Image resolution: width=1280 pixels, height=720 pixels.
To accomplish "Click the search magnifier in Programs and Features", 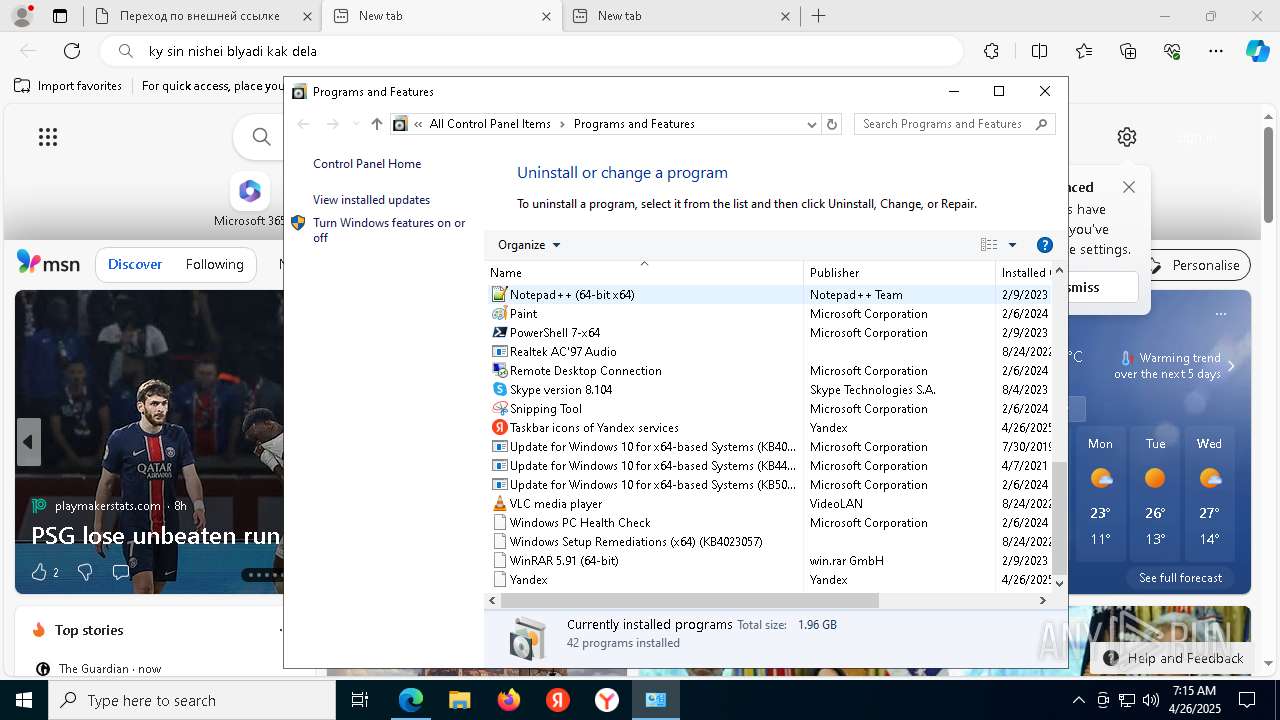I will pos(1041,124).
